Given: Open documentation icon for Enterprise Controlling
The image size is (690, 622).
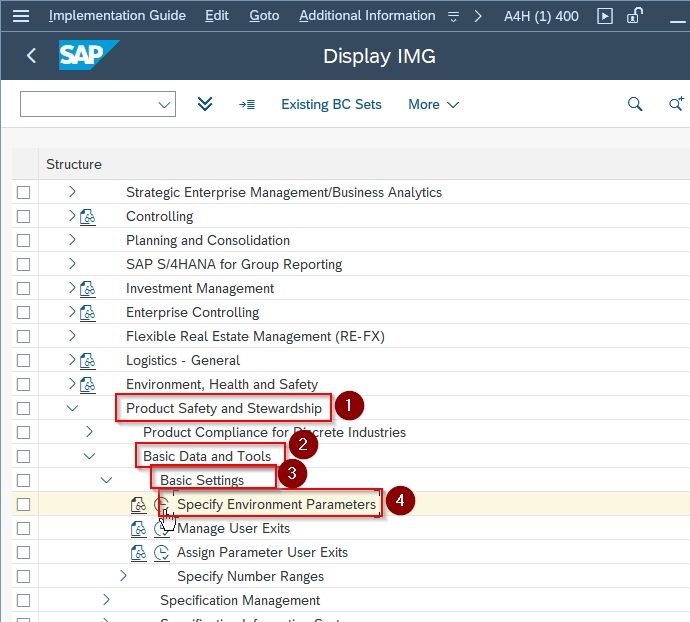Looking at the screenshot, I should (88, 313).
